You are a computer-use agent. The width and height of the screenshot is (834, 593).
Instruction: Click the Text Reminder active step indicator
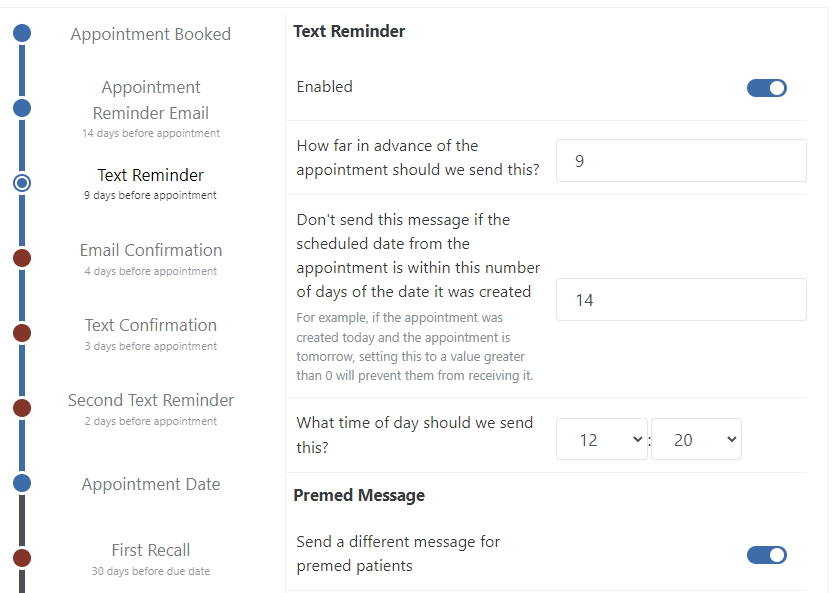[x=22, y=183]
